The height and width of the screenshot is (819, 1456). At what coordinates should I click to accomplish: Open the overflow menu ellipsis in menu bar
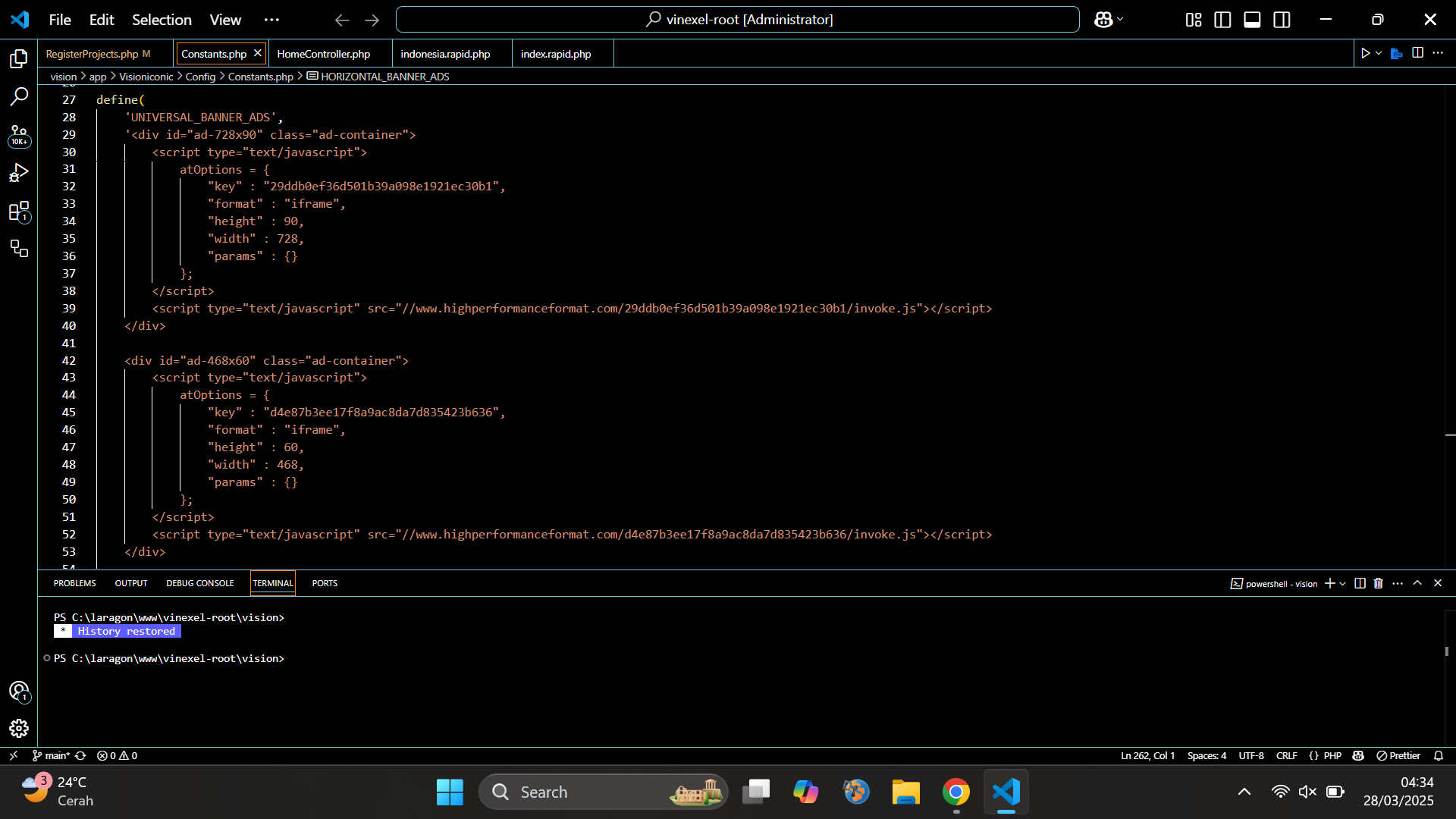[x=271, y=20]
